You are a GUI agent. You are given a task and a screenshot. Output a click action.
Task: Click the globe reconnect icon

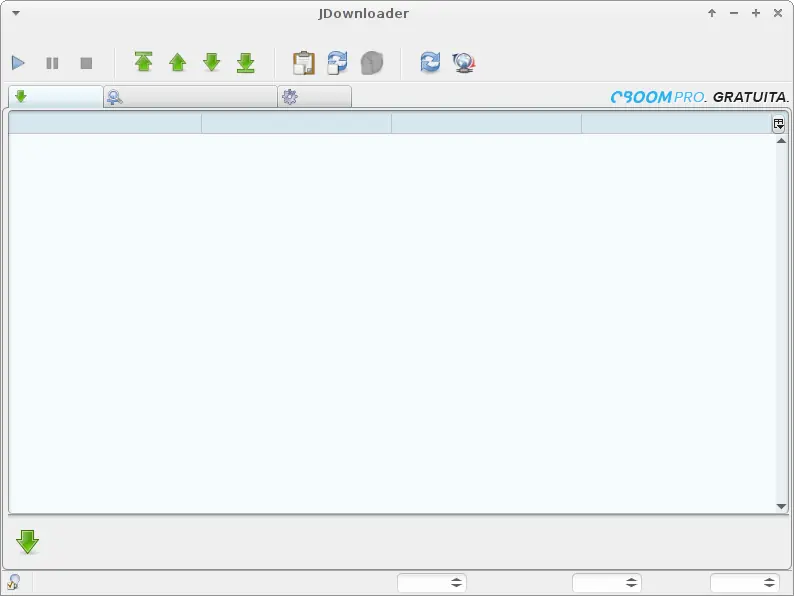tap(464, 63)
